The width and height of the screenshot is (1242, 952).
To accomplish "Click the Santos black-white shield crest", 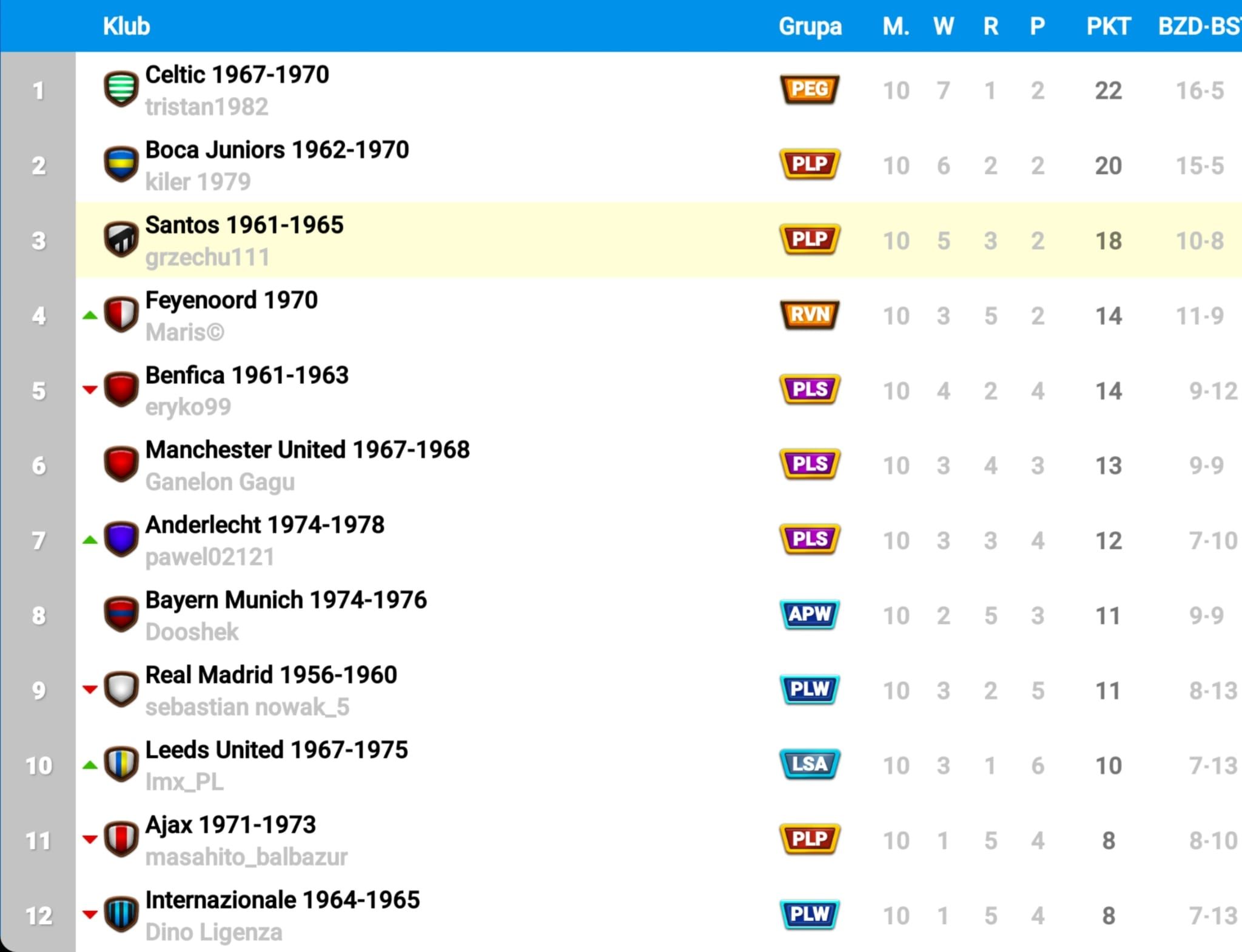I will tap(121, 240).
